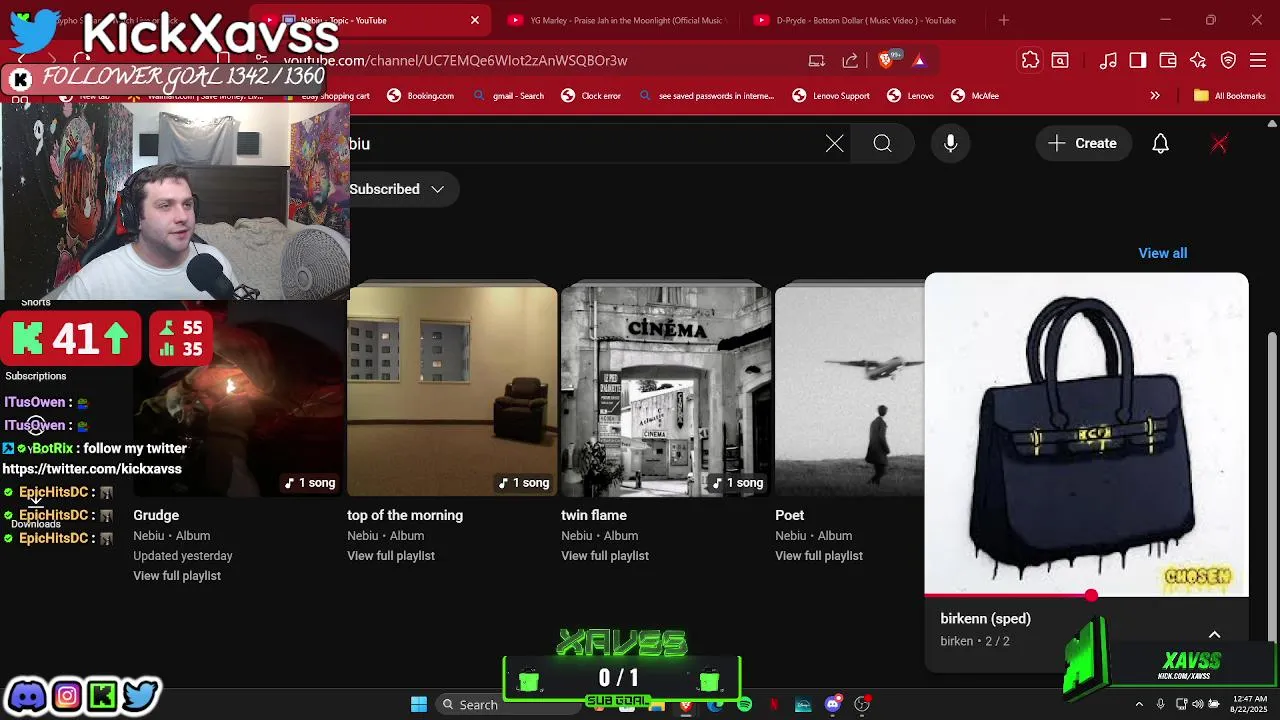The image size is (1280, 720).
Task: Open Netflix from the taskbar
Action: point(774,704)
